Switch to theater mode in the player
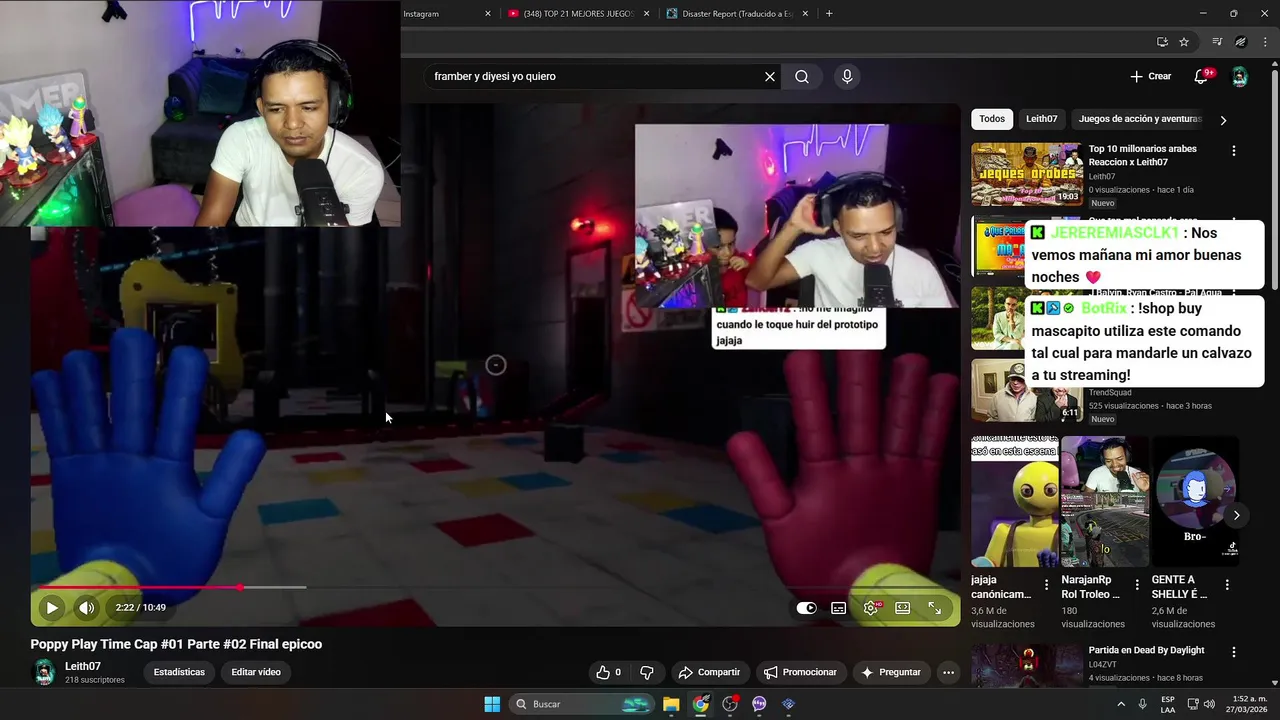Viewport: 1280px width, 720px height. 903,608
